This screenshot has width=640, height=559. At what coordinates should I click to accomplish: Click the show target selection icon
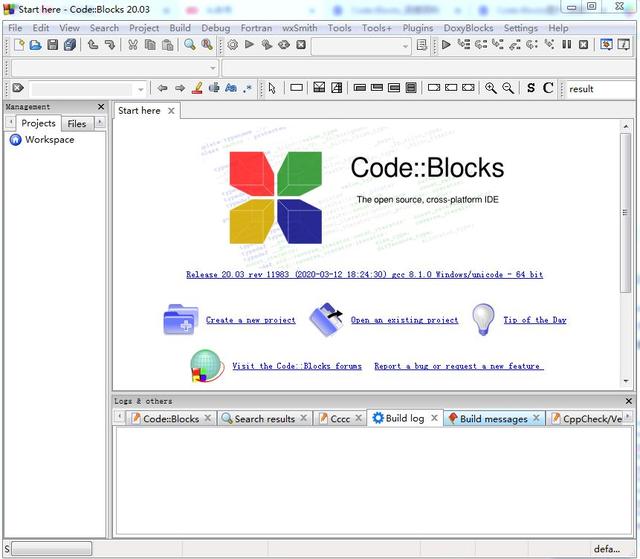pyautogui.click(x=422, y=45)
